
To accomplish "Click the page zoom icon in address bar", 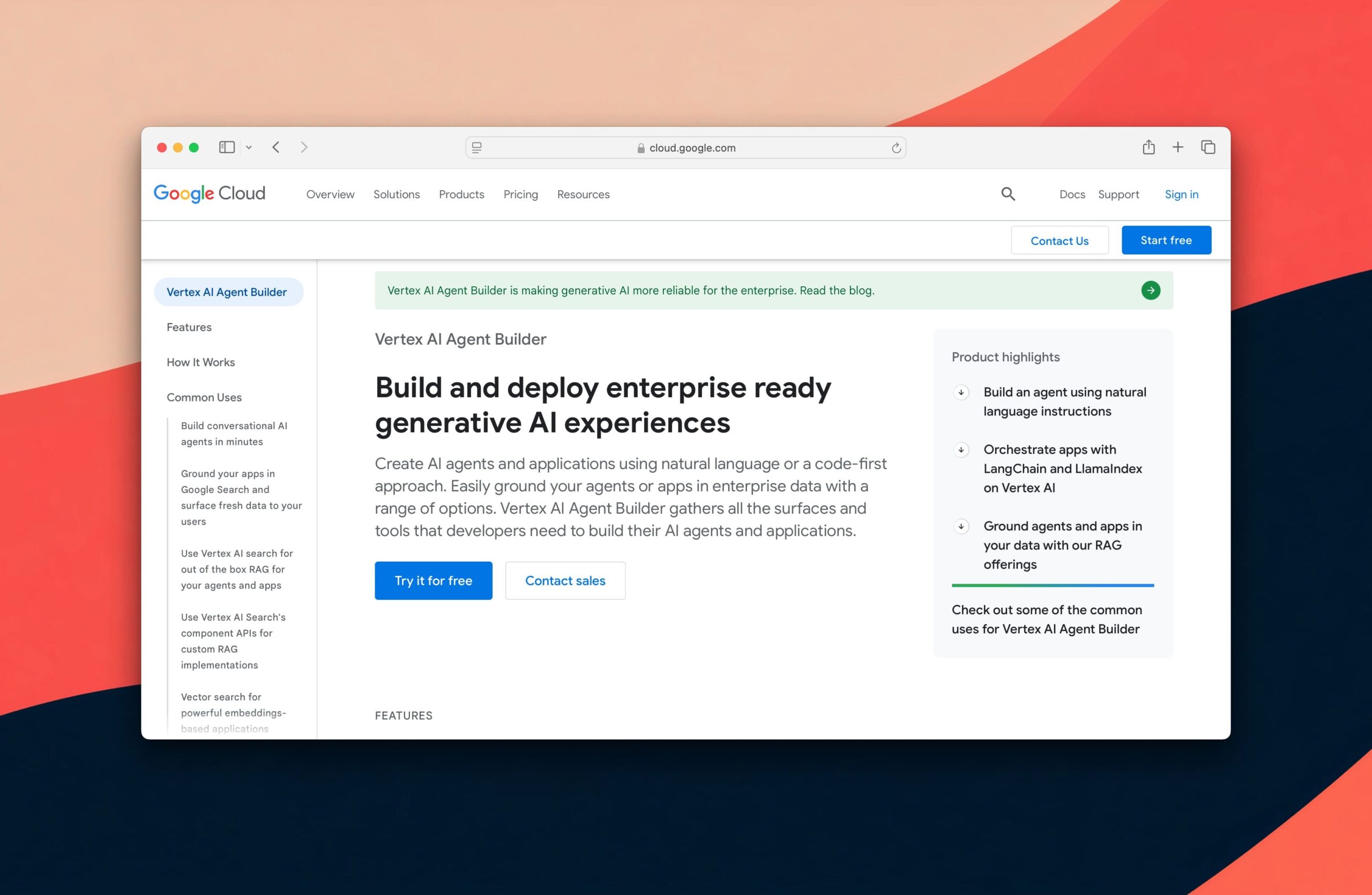I will 476,147.
